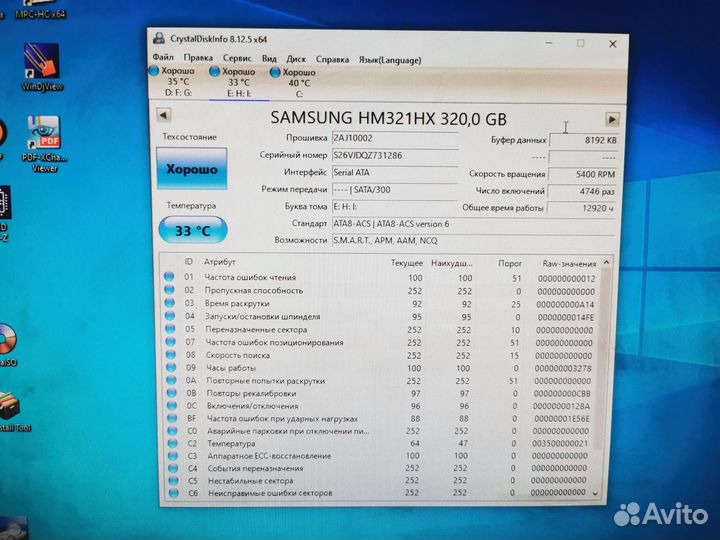This screenshot has width=720, height=540.
Task: Open the Справка menu
Action: [332, 60]
